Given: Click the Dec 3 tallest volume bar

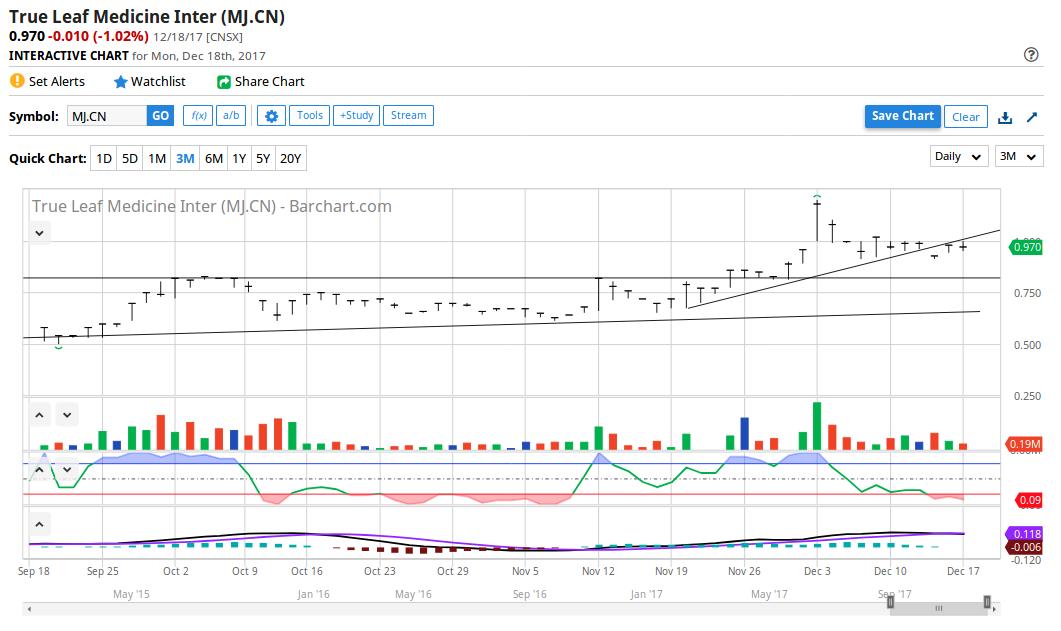Looking at the screenshot, I should coord(817,426).
